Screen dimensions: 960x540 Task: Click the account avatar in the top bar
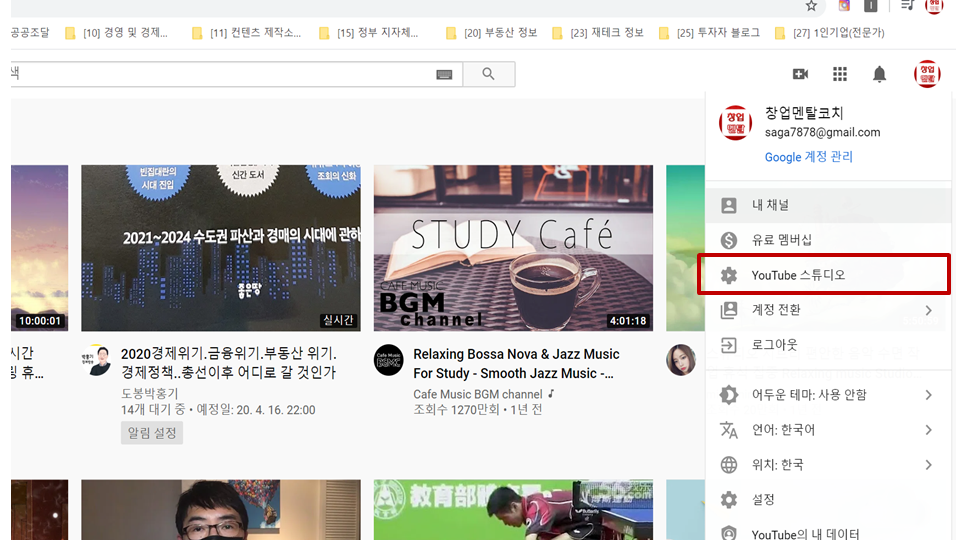pos(927,74)
